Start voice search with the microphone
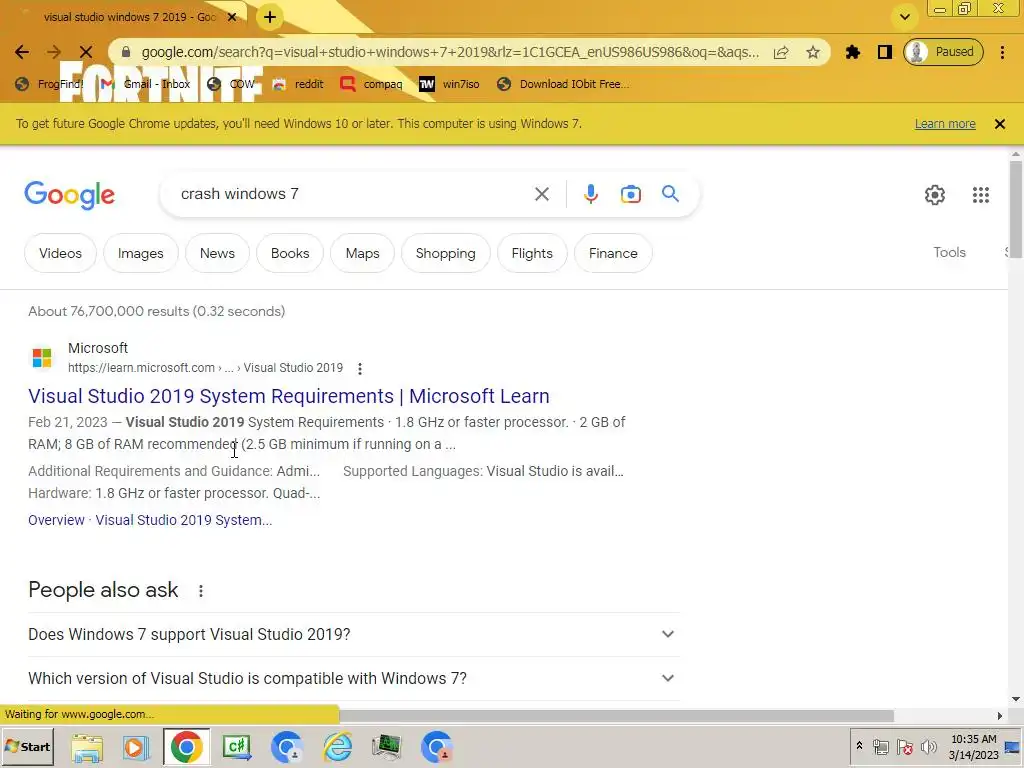This screenshot has width=1024, height=768. coord(590,194)
